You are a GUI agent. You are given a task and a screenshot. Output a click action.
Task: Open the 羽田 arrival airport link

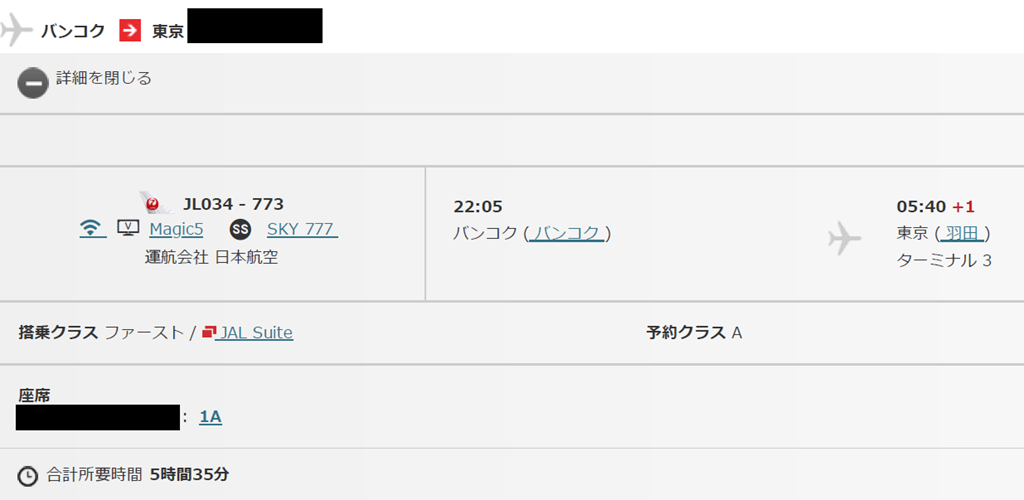point(961,234)
